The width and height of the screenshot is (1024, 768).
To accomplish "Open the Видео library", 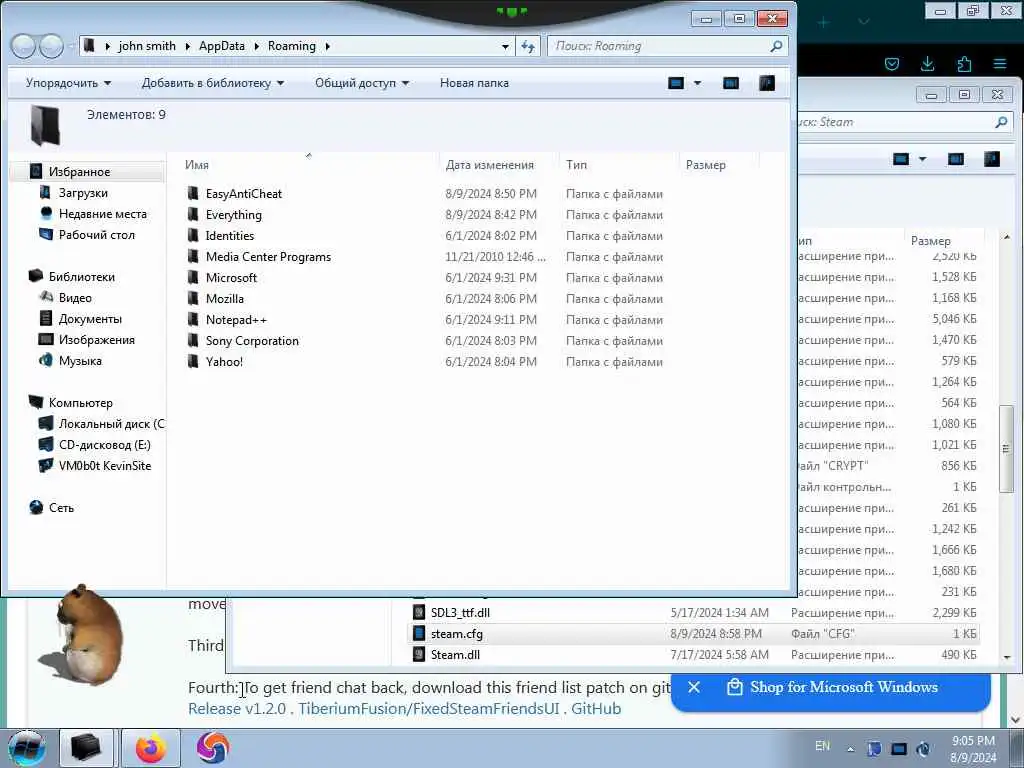I will (75, 298).
